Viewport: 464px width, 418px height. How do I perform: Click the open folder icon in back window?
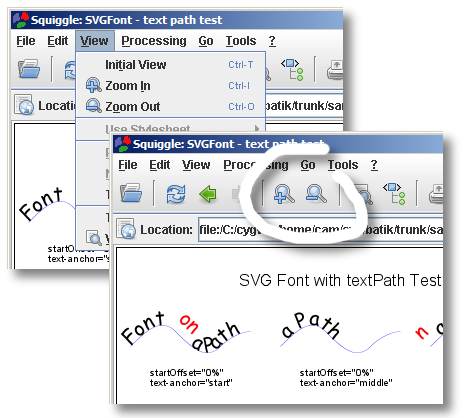(29, 69)
